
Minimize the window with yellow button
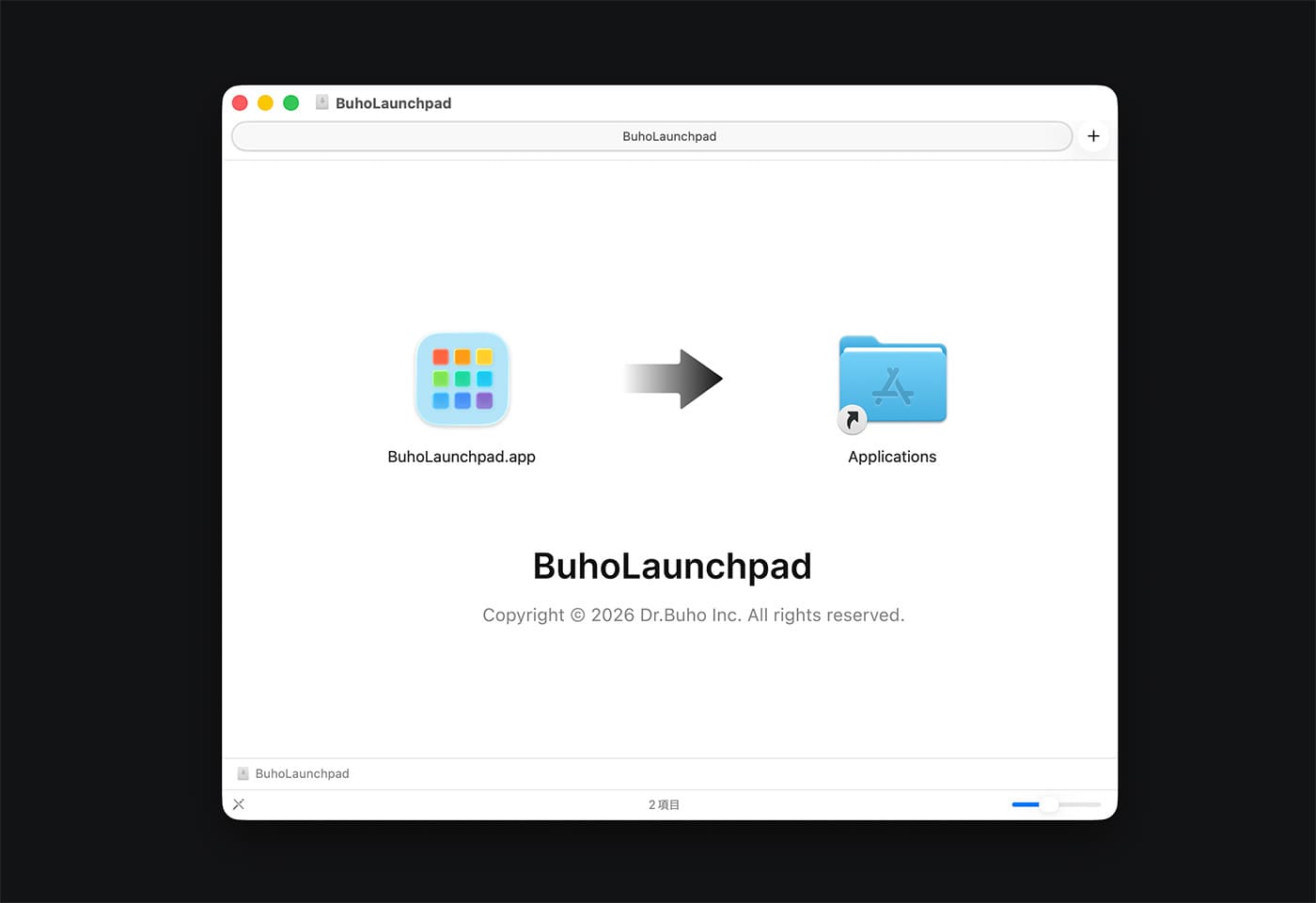(x=265, y=103)
